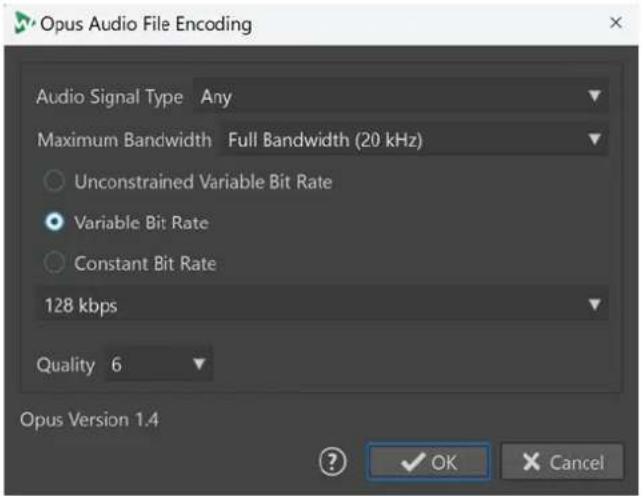Click the WaveLab logo in the title bar
The image size is (643, 496).
25,23
